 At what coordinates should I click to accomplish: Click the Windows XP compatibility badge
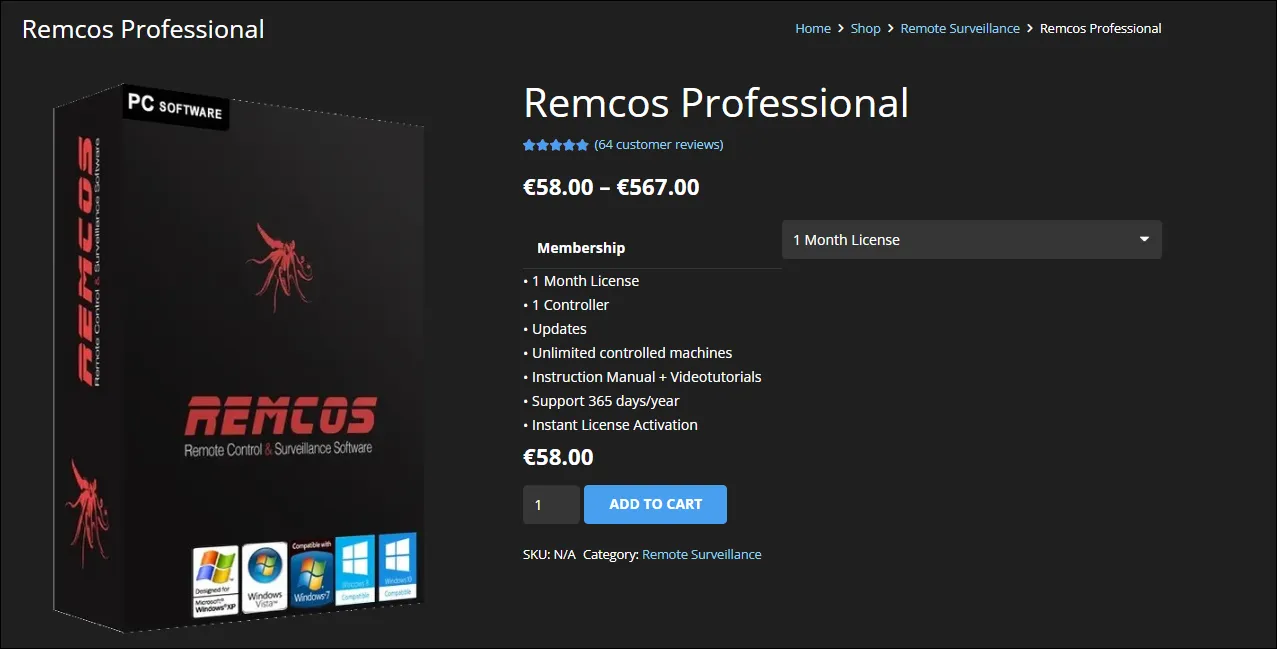[215, 582]
